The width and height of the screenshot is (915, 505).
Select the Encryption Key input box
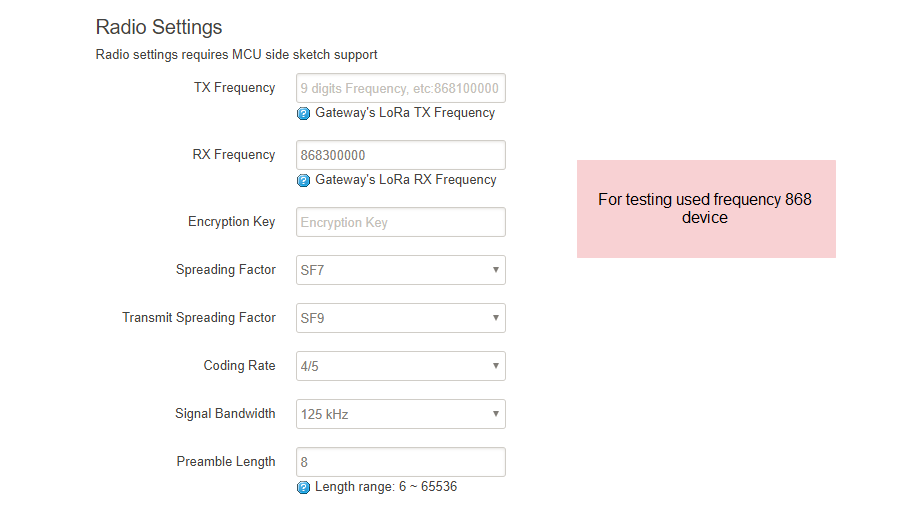tap(401, 222)
